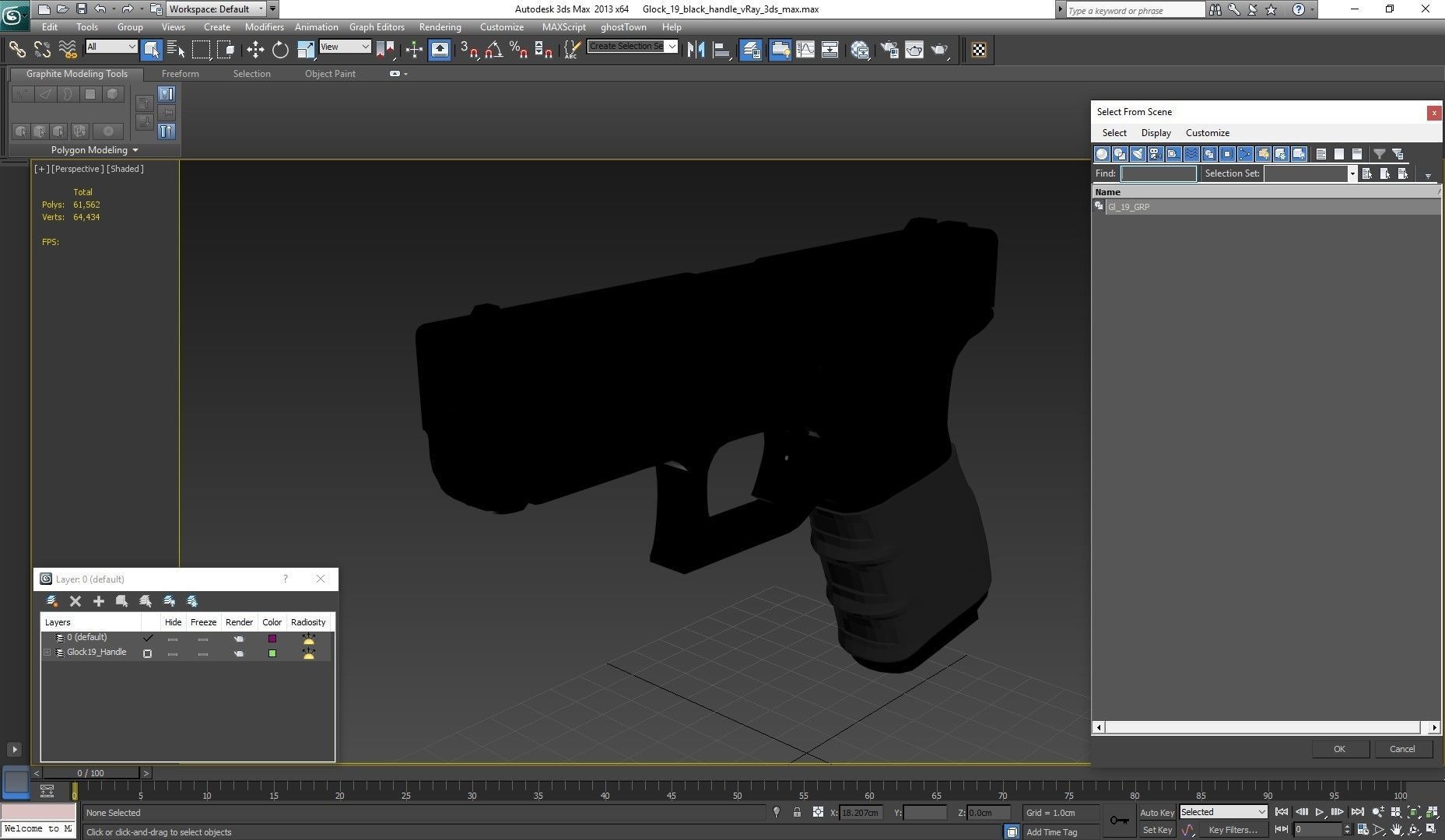Toggle Radiosity for Glock19_Handle layer

click(309, 653)
